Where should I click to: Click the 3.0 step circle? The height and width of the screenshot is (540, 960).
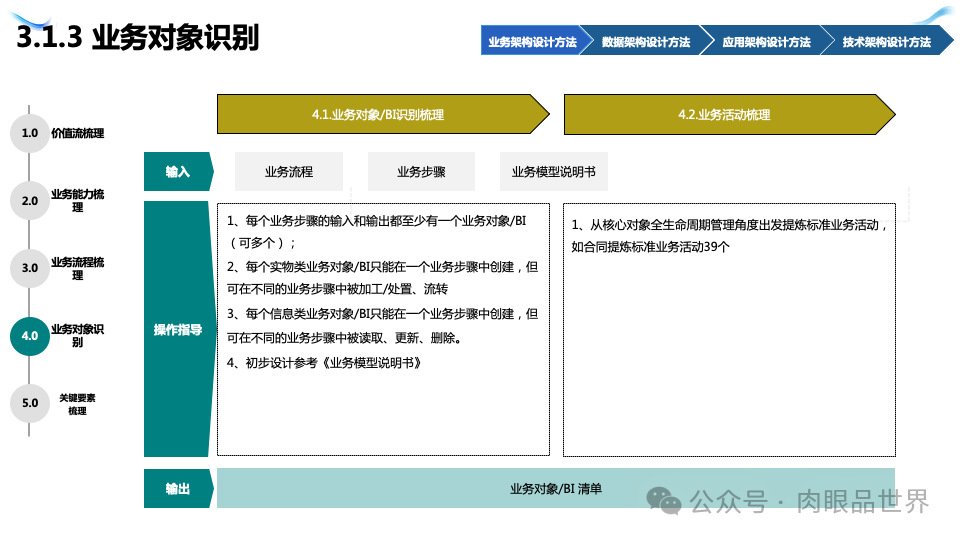pyautogui.click(x=29, y=268)
